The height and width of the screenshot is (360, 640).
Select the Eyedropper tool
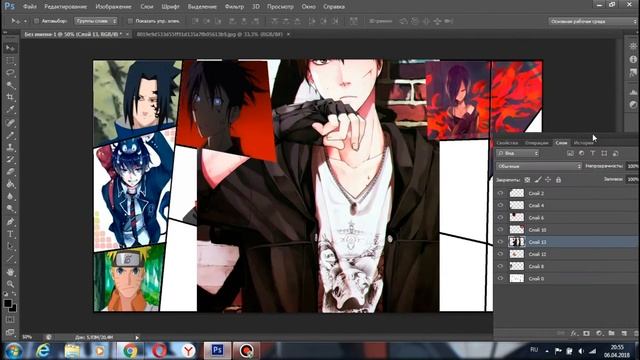click(10, 110)
